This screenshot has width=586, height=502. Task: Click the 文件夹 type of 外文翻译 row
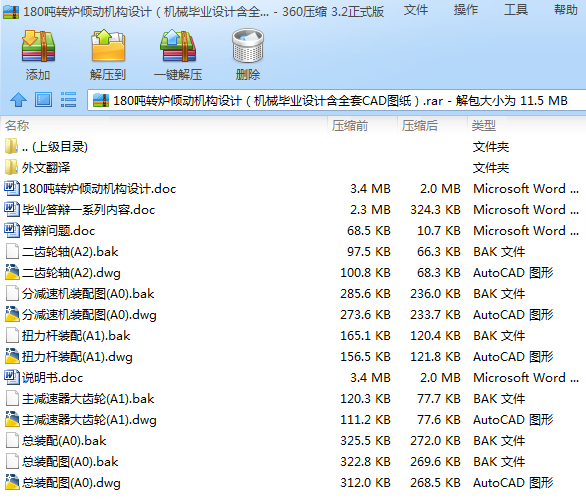491,167
